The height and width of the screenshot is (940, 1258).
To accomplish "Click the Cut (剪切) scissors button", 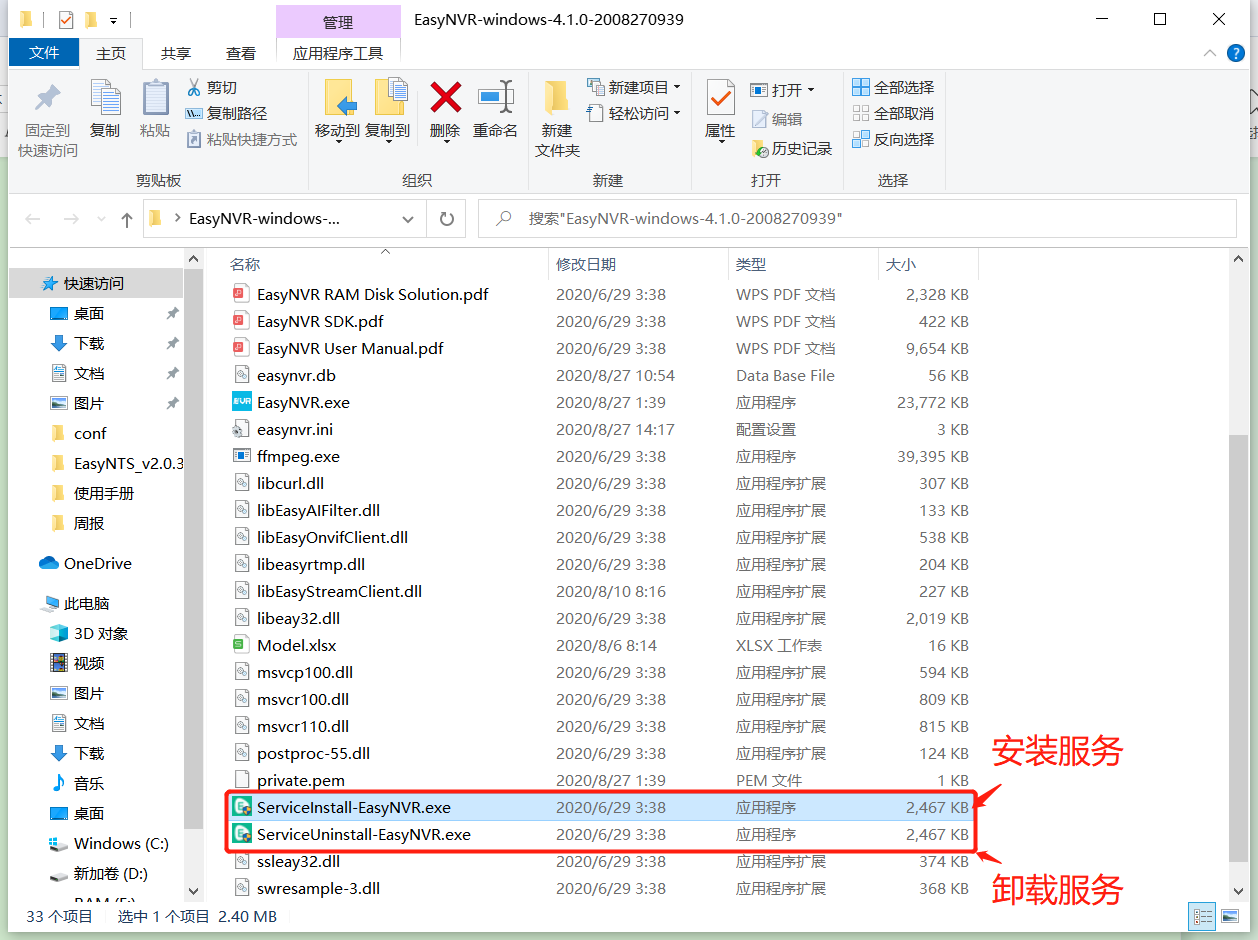I will point(212,88).
